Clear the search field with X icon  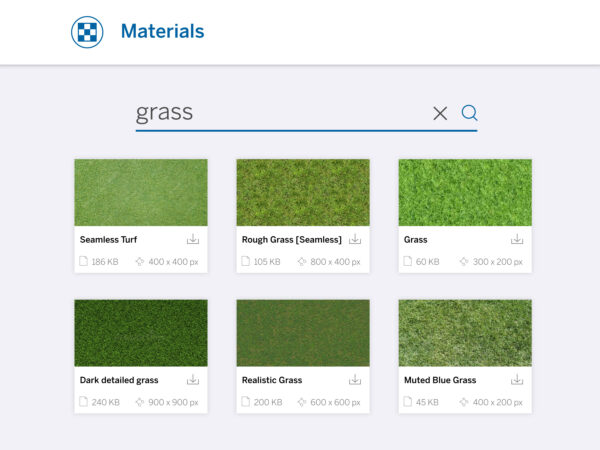tap(440, 113)
